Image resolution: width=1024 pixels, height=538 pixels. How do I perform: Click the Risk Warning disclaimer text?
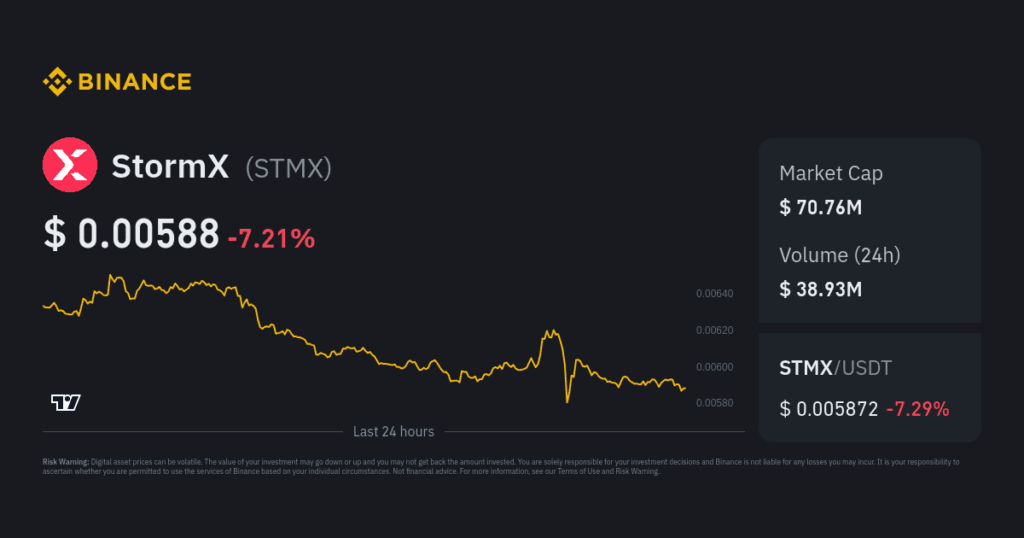pos(501,466)
